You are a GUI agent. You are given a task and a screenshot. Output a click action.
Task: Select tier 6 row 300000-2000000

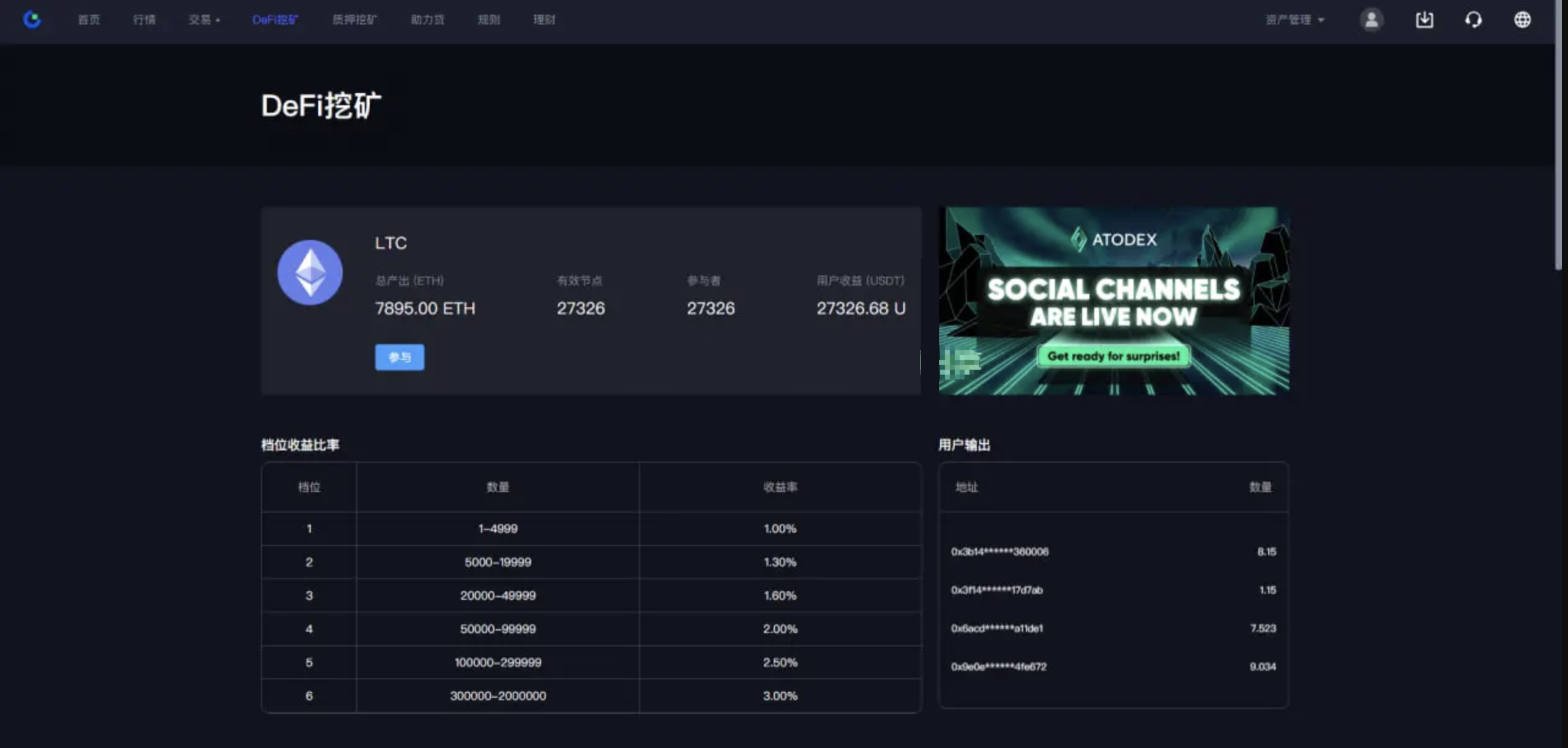498,696
